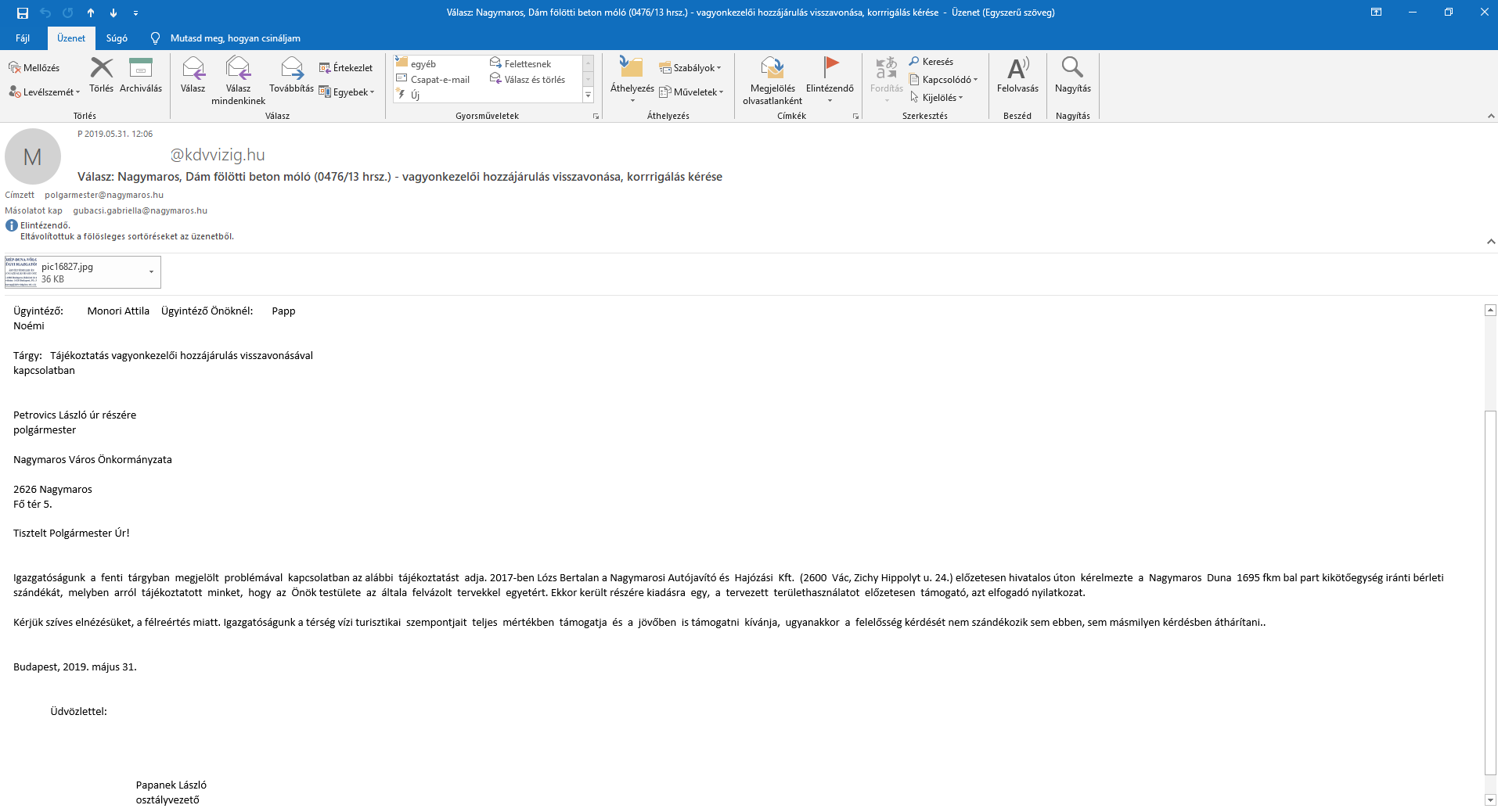The image size is (1498, 812).
Task: Click the Törlés (Delete) icon
Action: tap(101, 70)
